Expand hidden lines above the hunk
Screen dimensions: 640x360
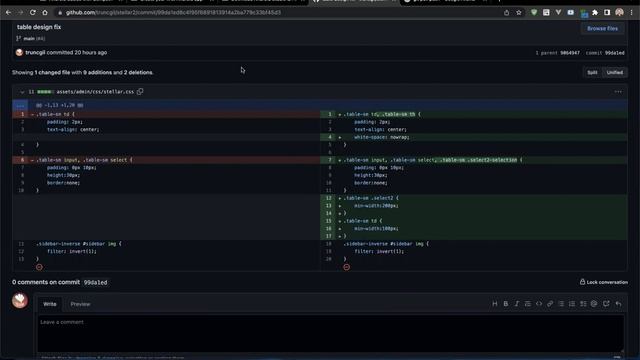(20, 105)
